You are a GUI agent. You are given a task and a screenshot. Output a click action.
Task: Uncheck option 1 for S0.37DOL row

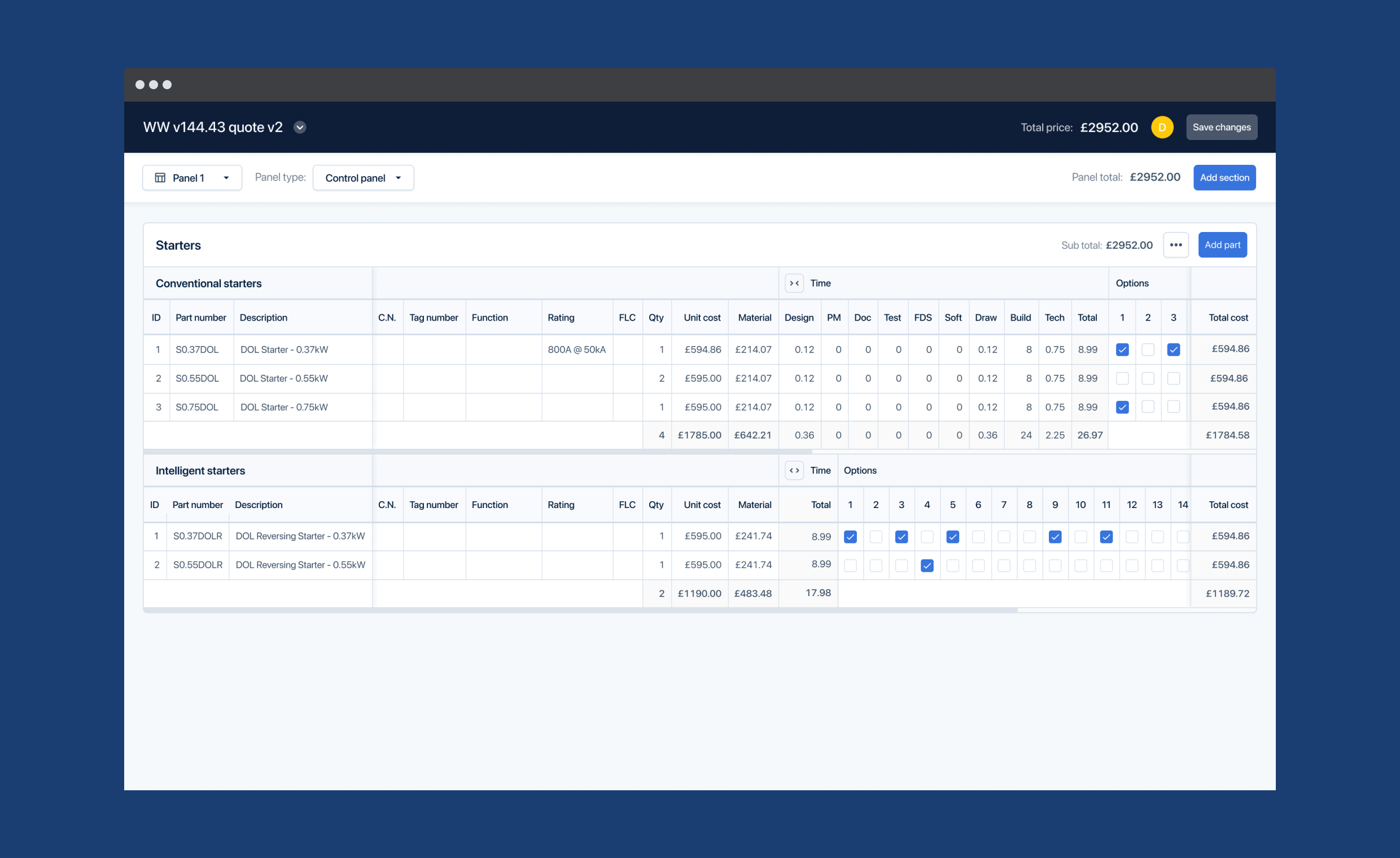tap(1122, 349)
